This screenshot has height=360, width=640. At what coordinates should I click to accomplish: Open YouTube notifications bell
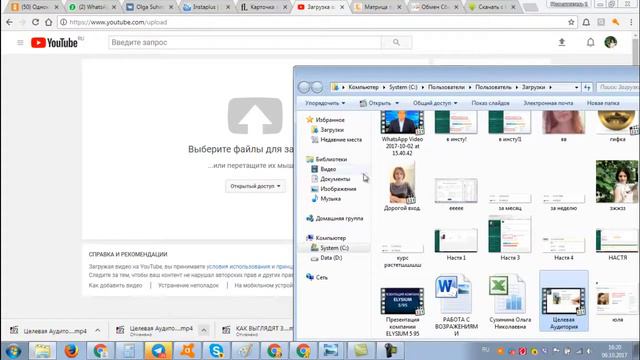(590, 42)
